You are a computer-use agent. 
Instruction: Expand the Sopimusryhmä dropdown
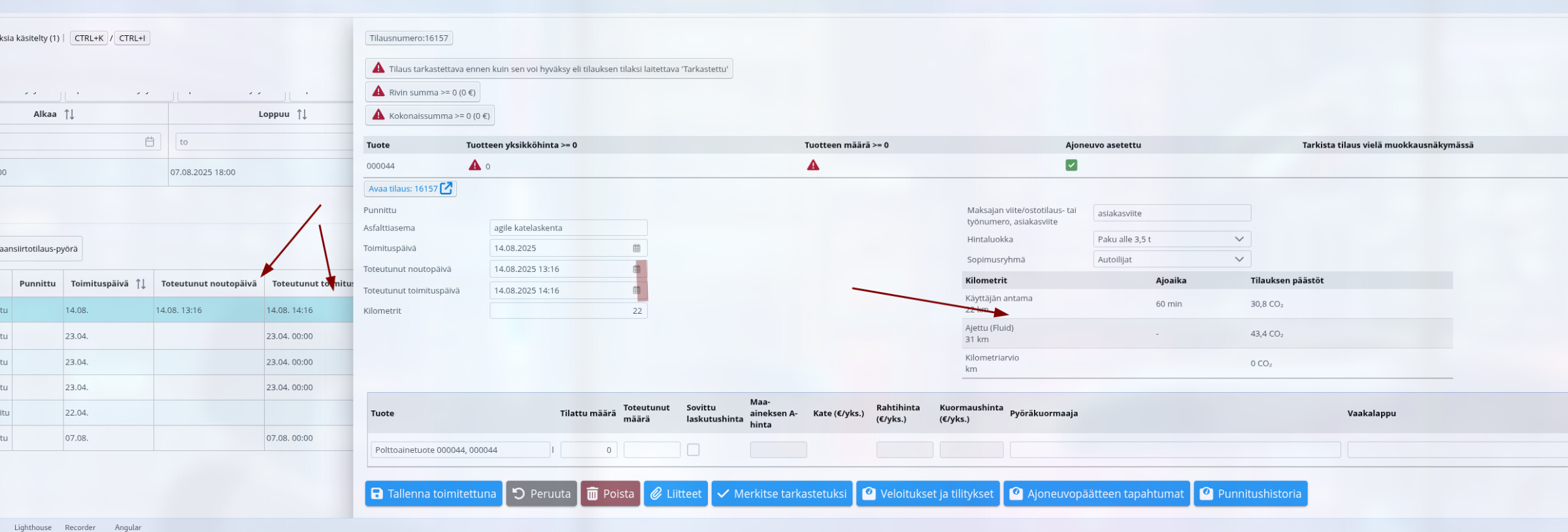[x=1238, y=259]
